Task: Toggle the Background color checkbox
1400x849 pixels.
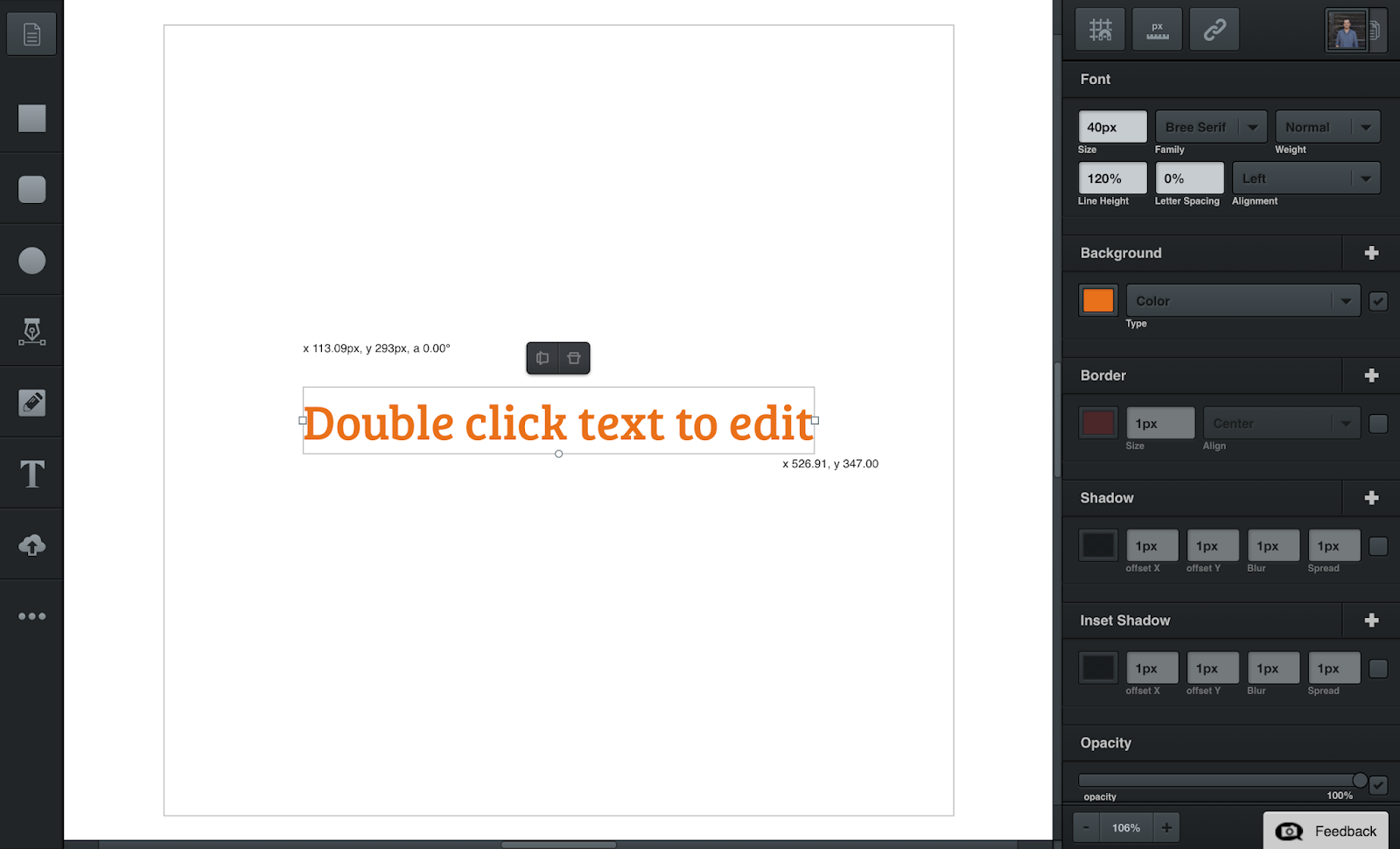Action: (x=1378, y=301)
